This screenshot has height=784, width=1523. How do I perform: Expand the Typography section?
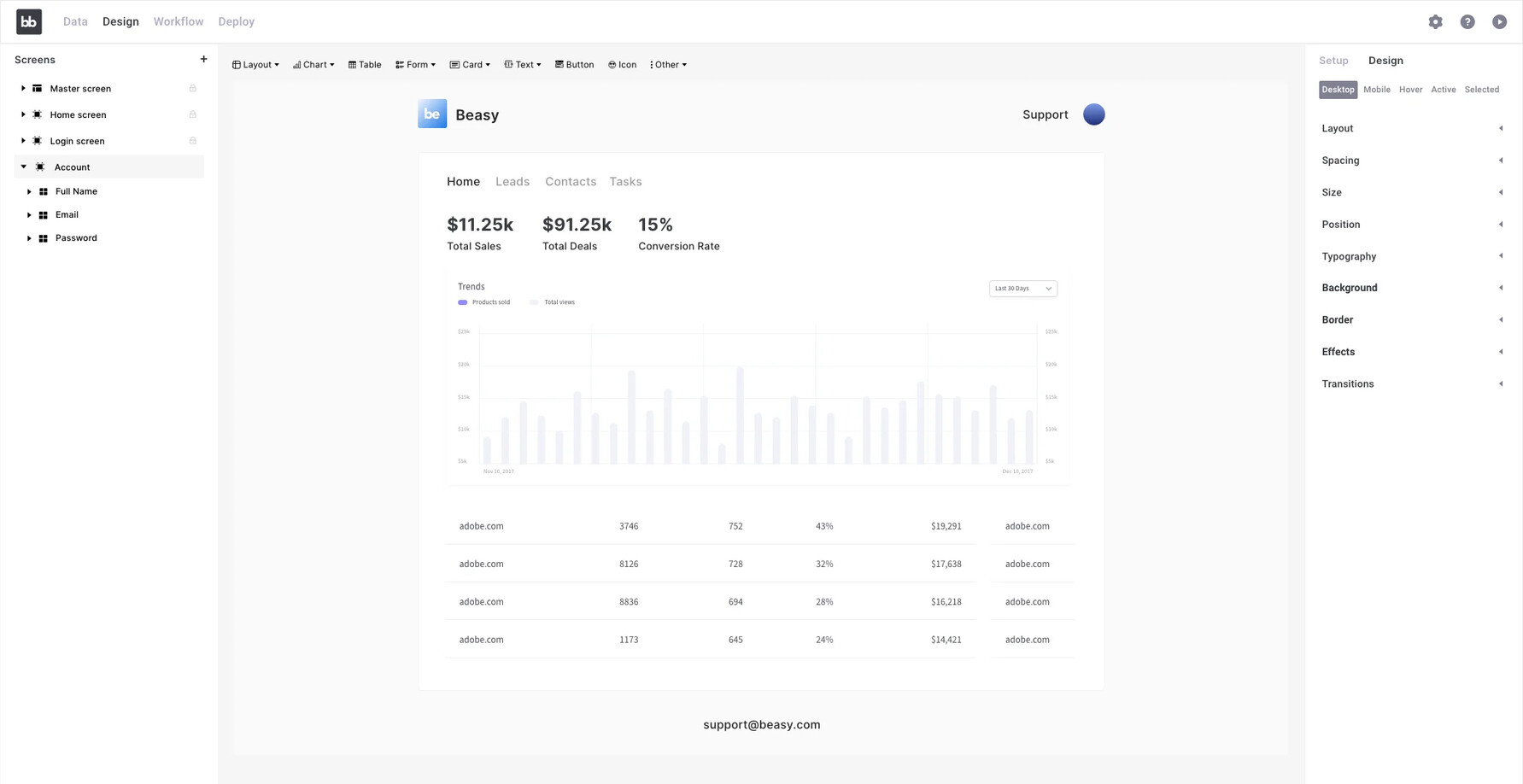point(1411,256)
